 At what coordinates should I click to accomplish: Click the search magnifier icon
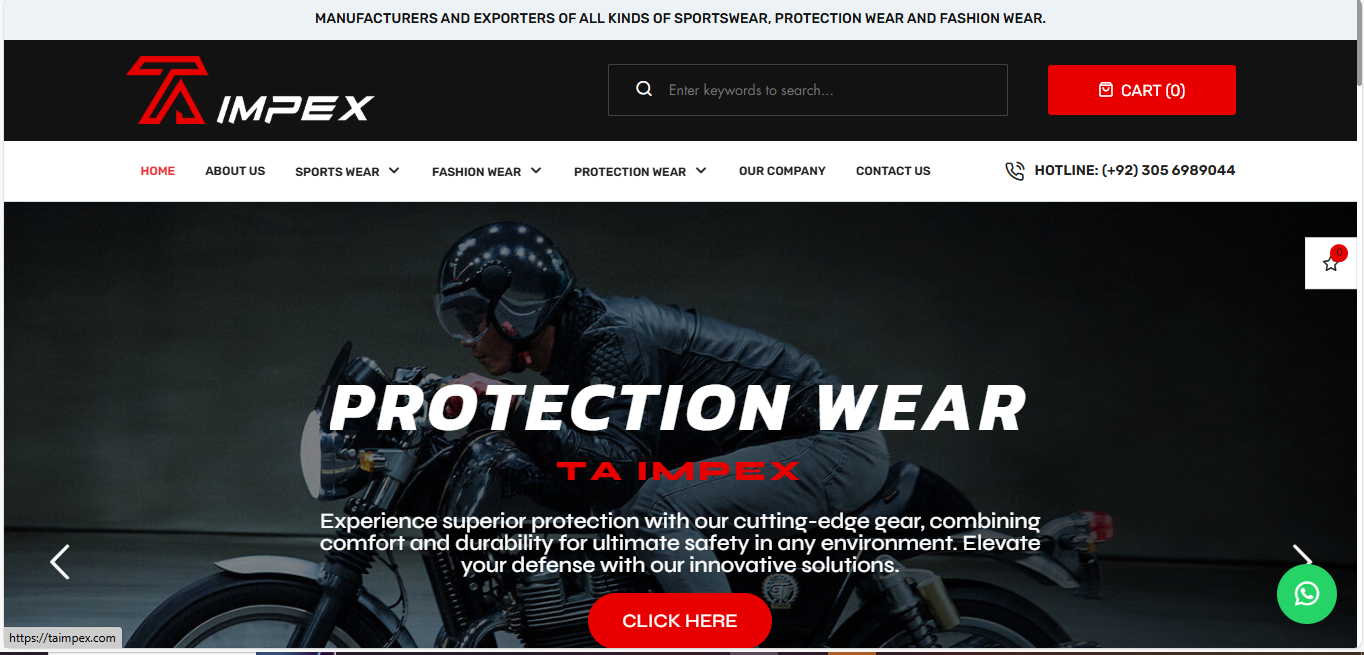[x=644, y=90]
